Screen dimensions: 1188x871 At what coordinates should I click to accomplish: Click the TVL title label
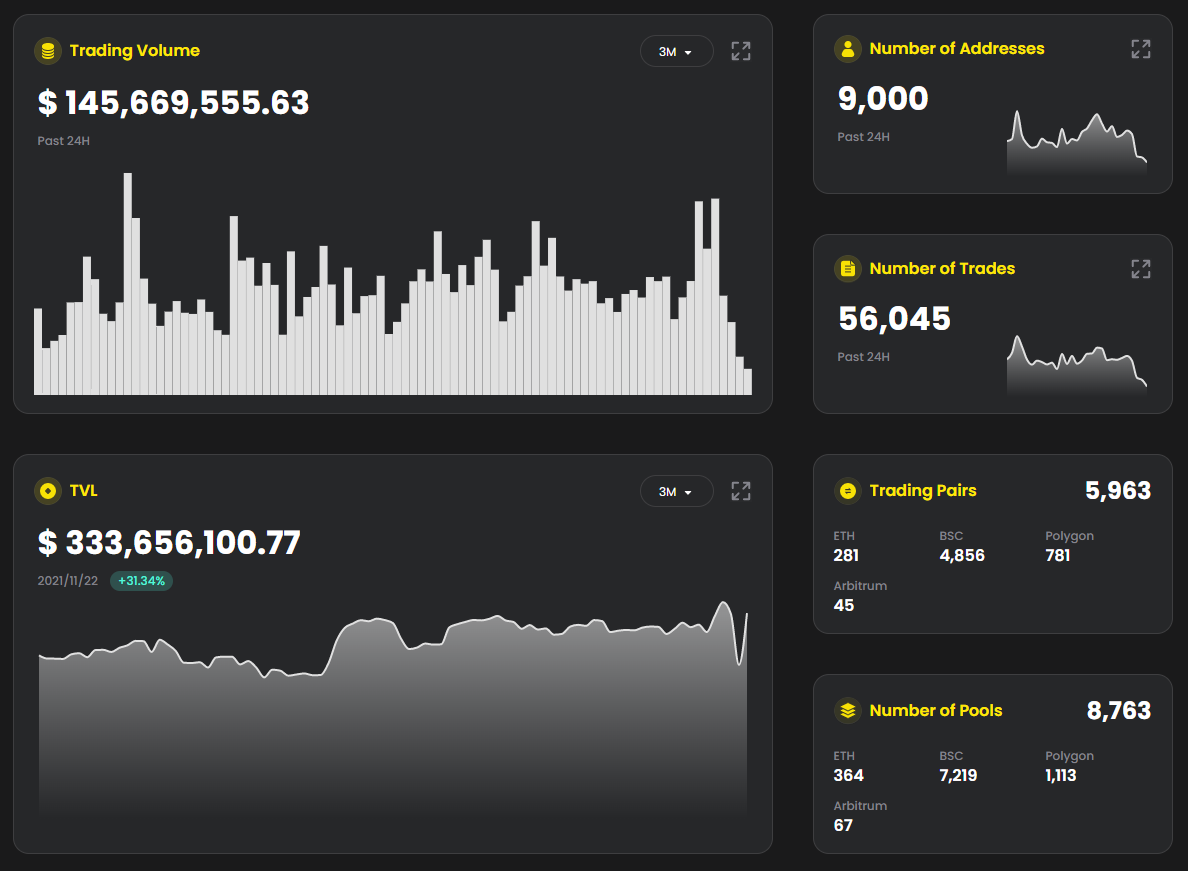(x=83, y=491)
